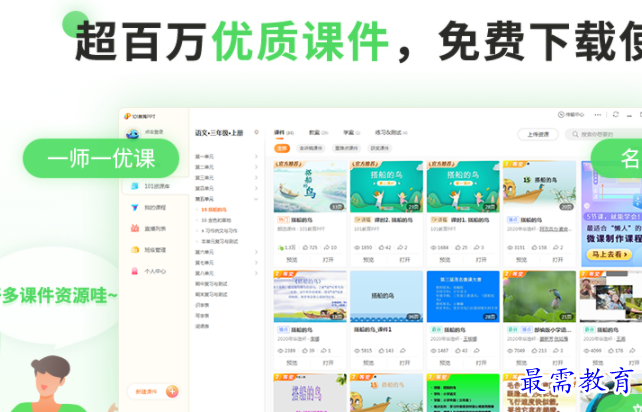This screenshot has width=642, height=412.
Task: Open the 语文·三年级·上册 textbook selector
Action: [x=219, y=133]
